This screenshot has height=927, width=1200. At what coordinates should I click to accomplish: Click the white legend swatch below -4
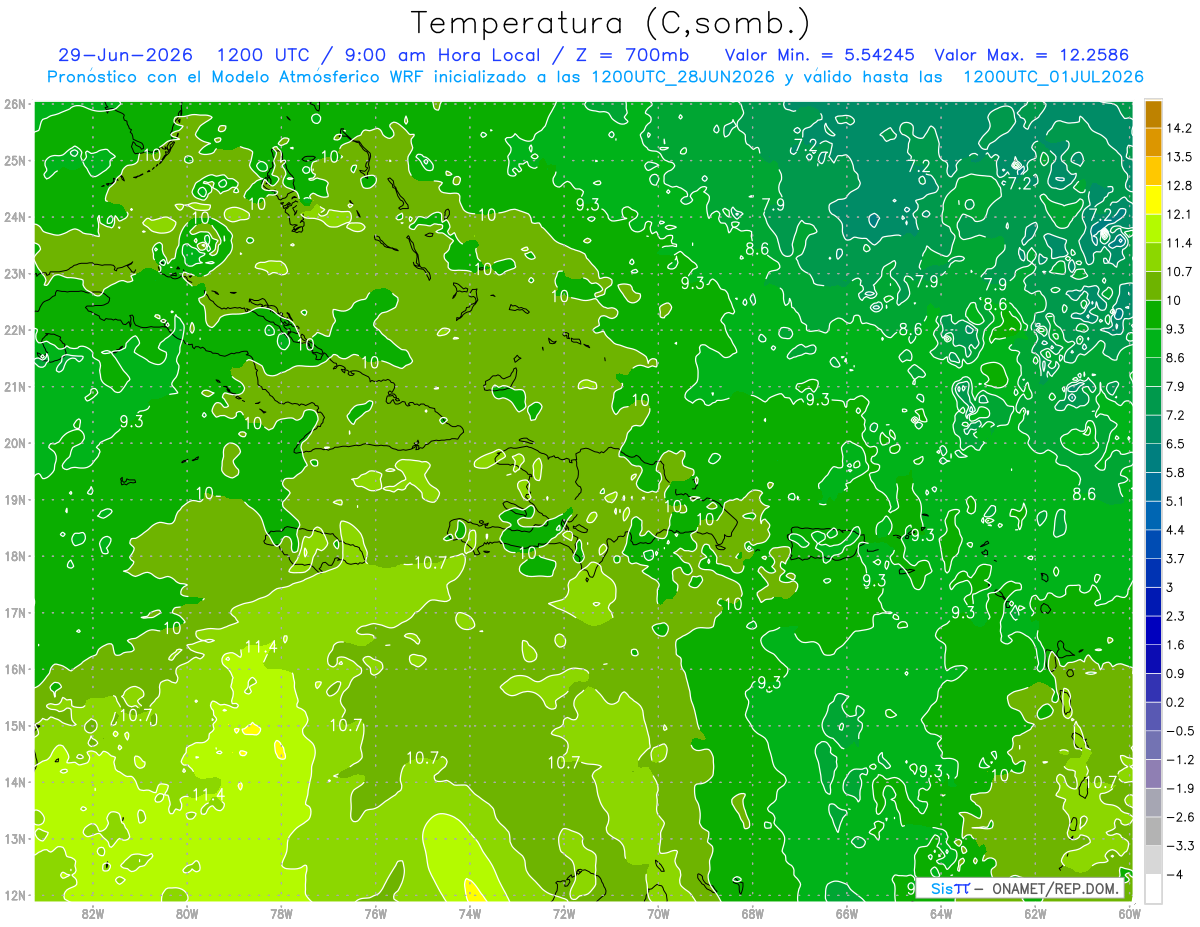click(1153, 888)
